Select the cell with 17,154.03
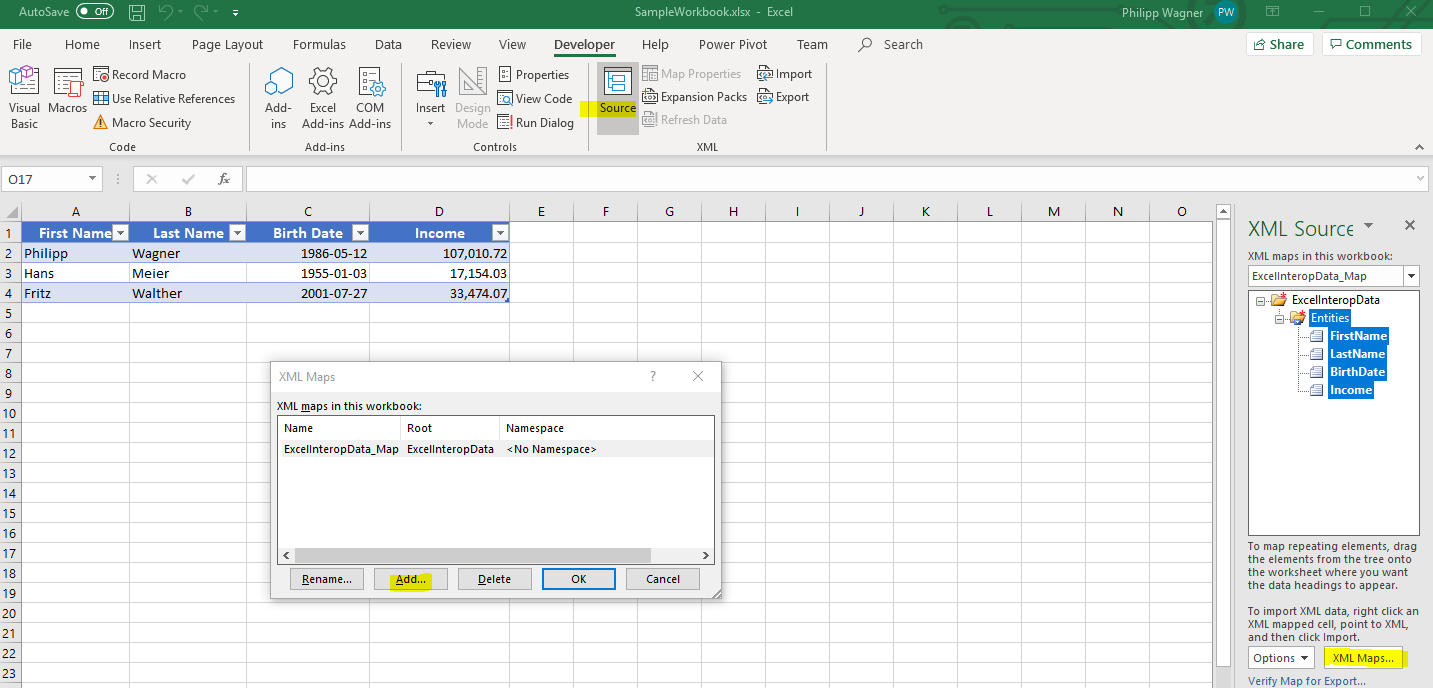The height and width of the screenshot is (688, 1433). [439, 273]
